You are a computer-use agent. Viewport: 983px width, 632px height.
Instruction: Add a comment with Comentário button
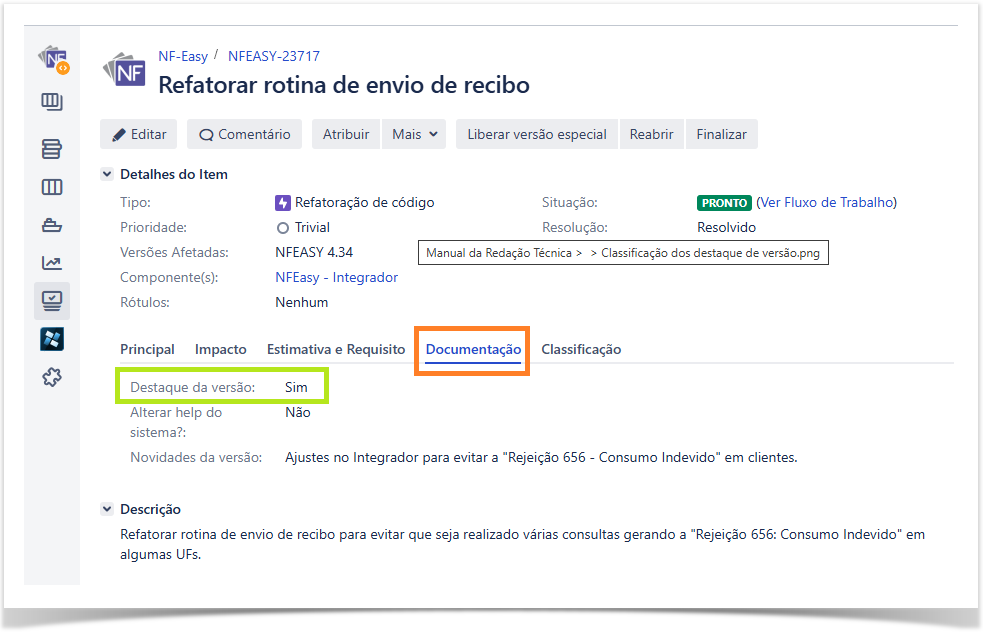[244, 134]
